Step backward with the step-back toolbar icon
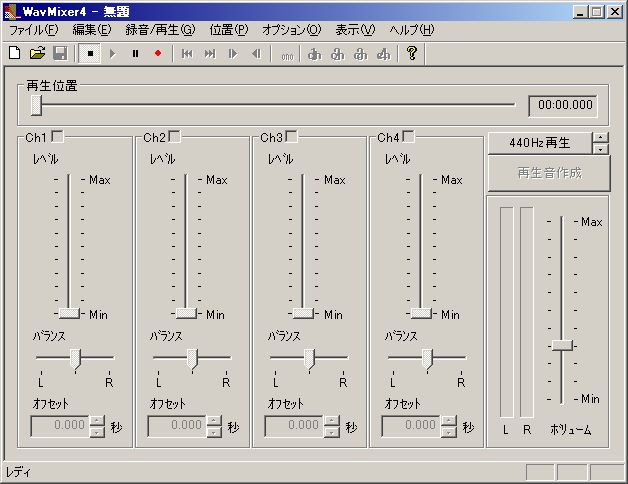This screenshot has height=484, width=628. 256,53
